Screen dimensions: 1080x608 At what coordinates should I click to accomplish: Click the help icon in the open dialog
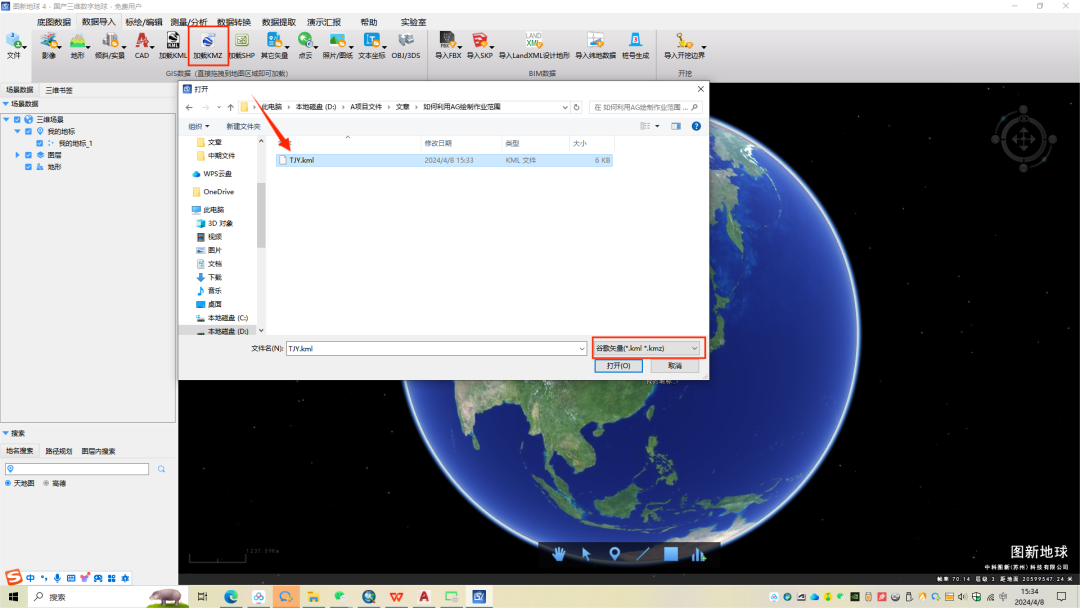point(696,126)
